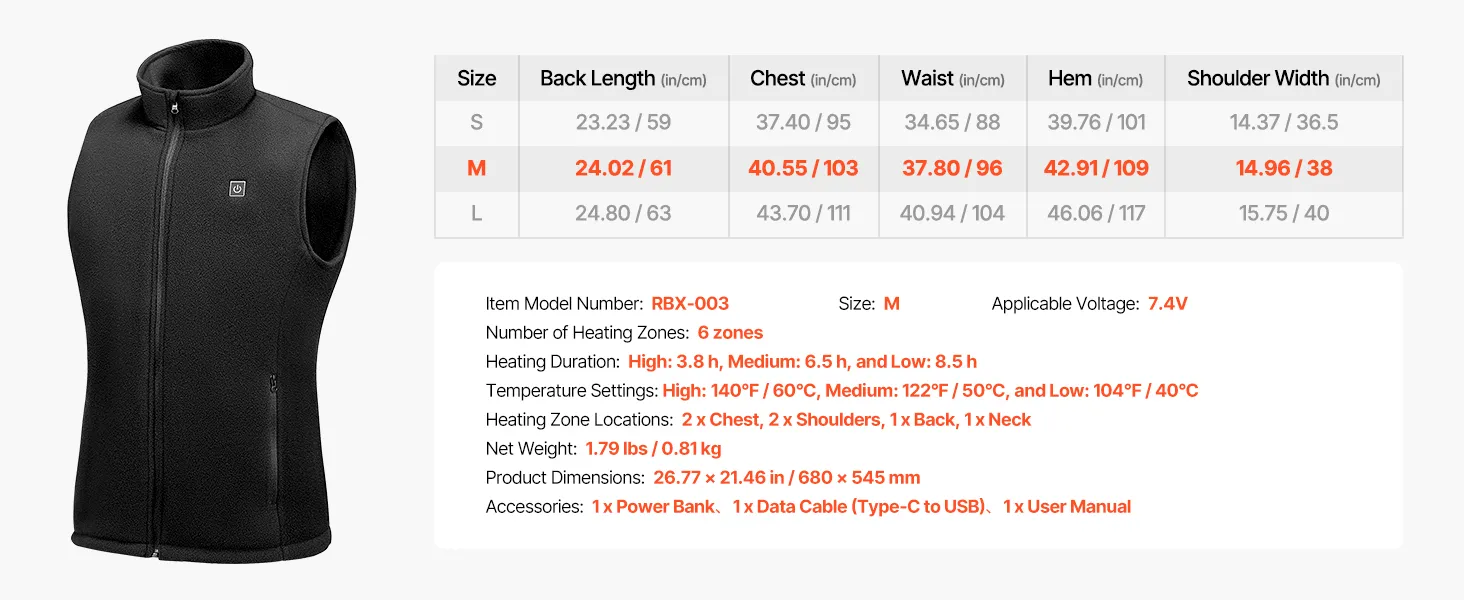Viewport: 1464px width, 600px height.
Task: Click the L hem value 46.06 / 117
Action: 1096,213
